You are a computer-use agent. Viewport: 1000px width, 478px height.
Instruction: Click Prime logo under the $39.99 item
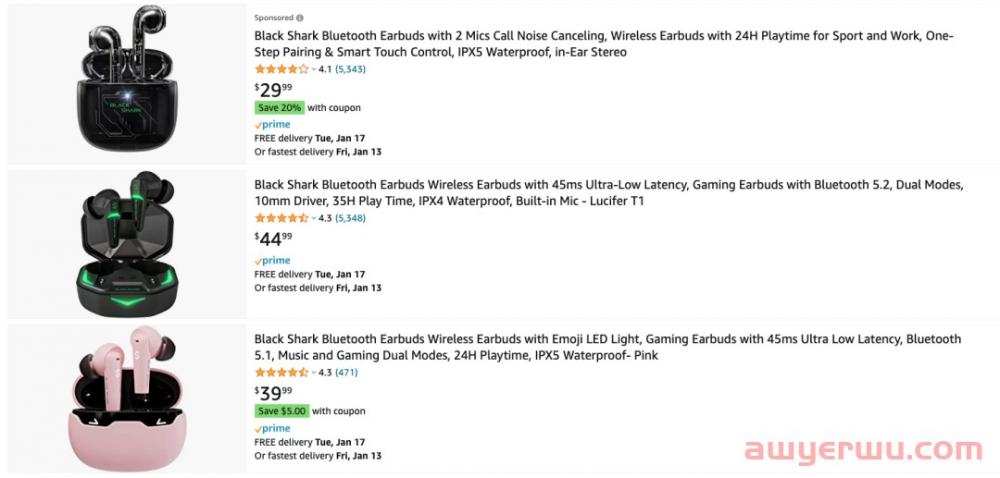272,428
